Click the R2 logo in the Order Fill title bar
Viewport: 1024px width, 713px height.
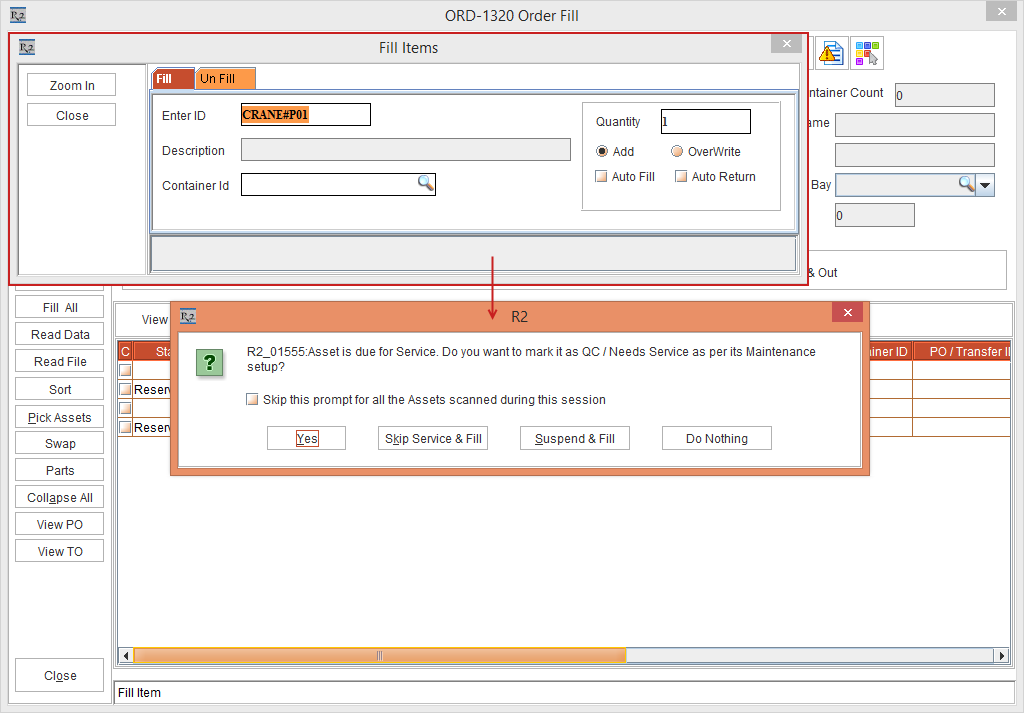[17, 15]
